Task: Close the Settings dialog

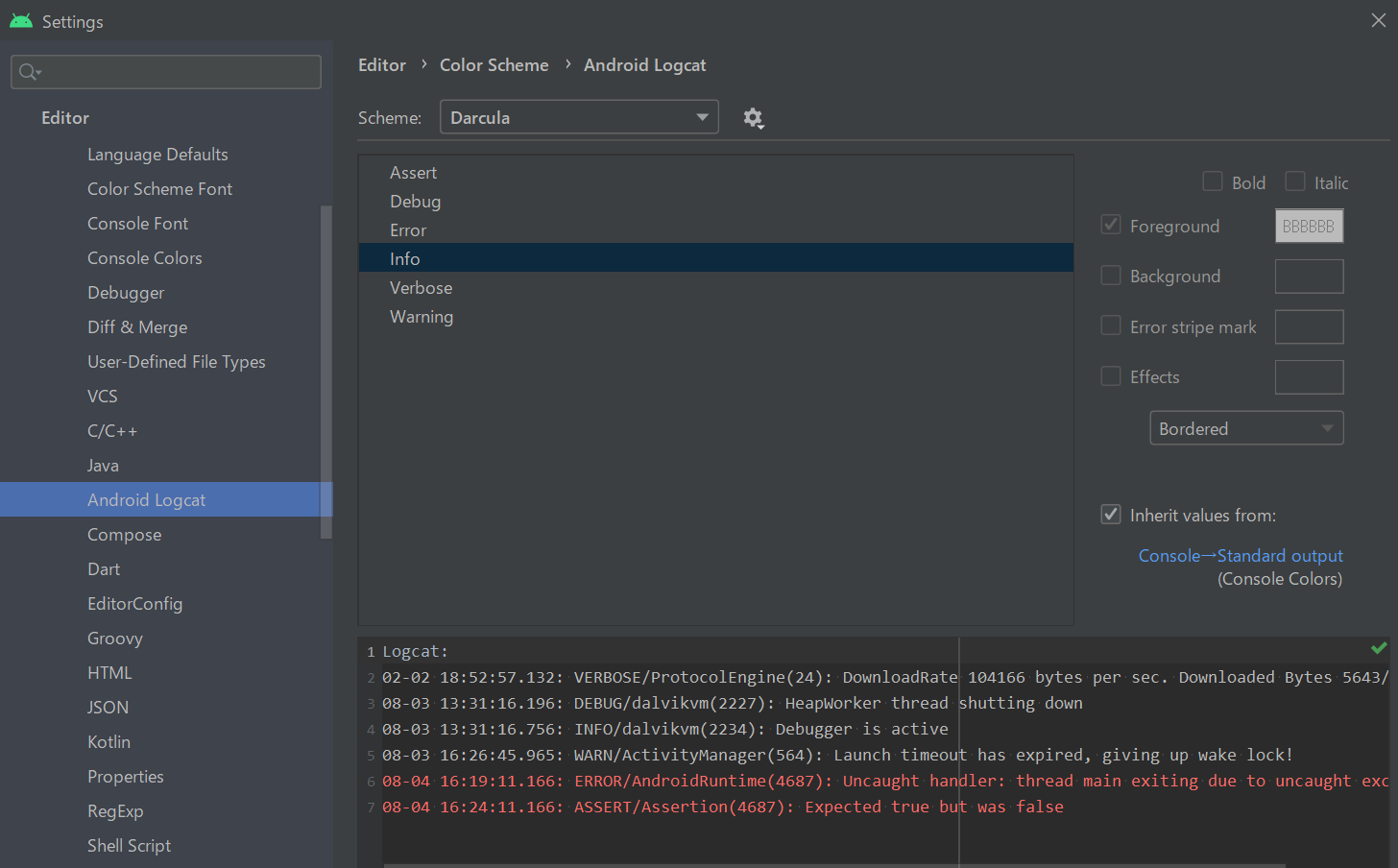Action: tap(1378, 20)
